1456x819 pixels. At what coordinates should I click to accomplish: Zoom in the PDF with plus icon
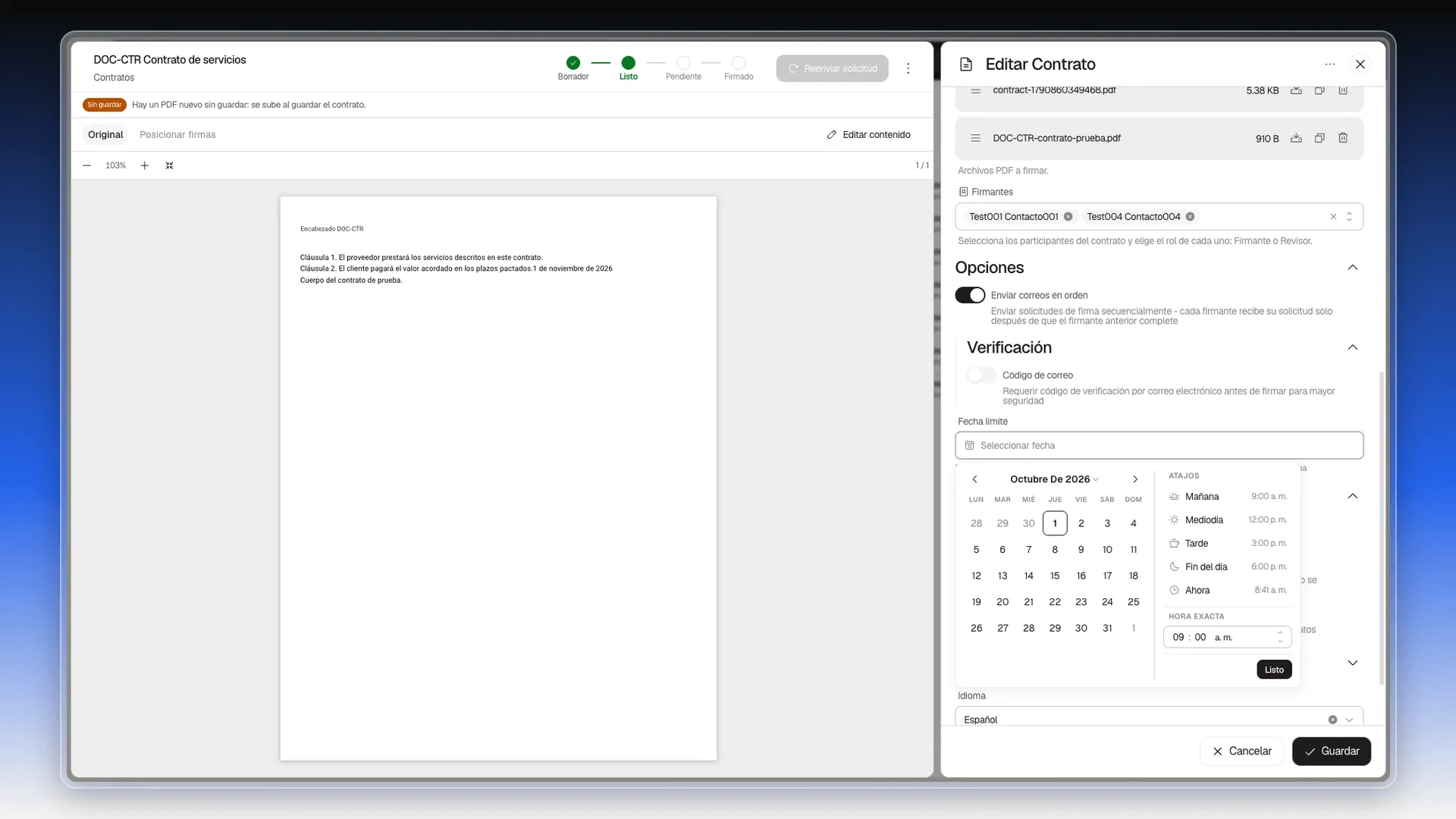pos(144,165)
